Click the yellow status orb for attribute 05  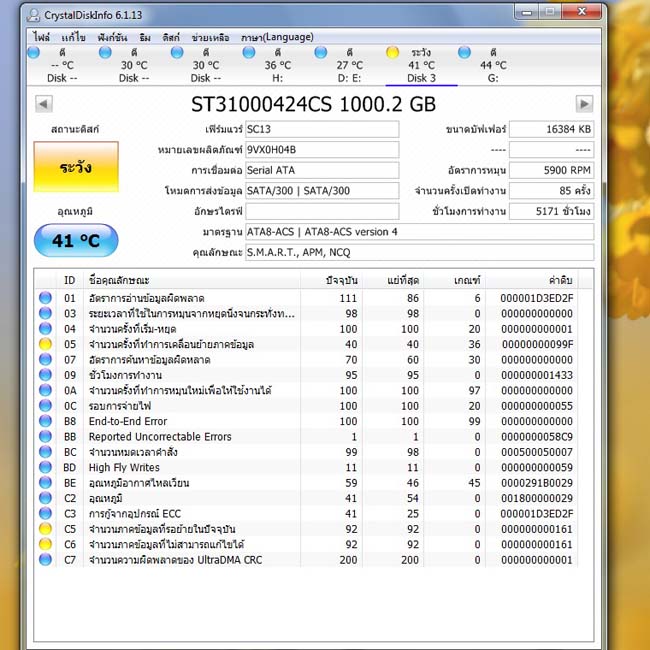(45, 344)
